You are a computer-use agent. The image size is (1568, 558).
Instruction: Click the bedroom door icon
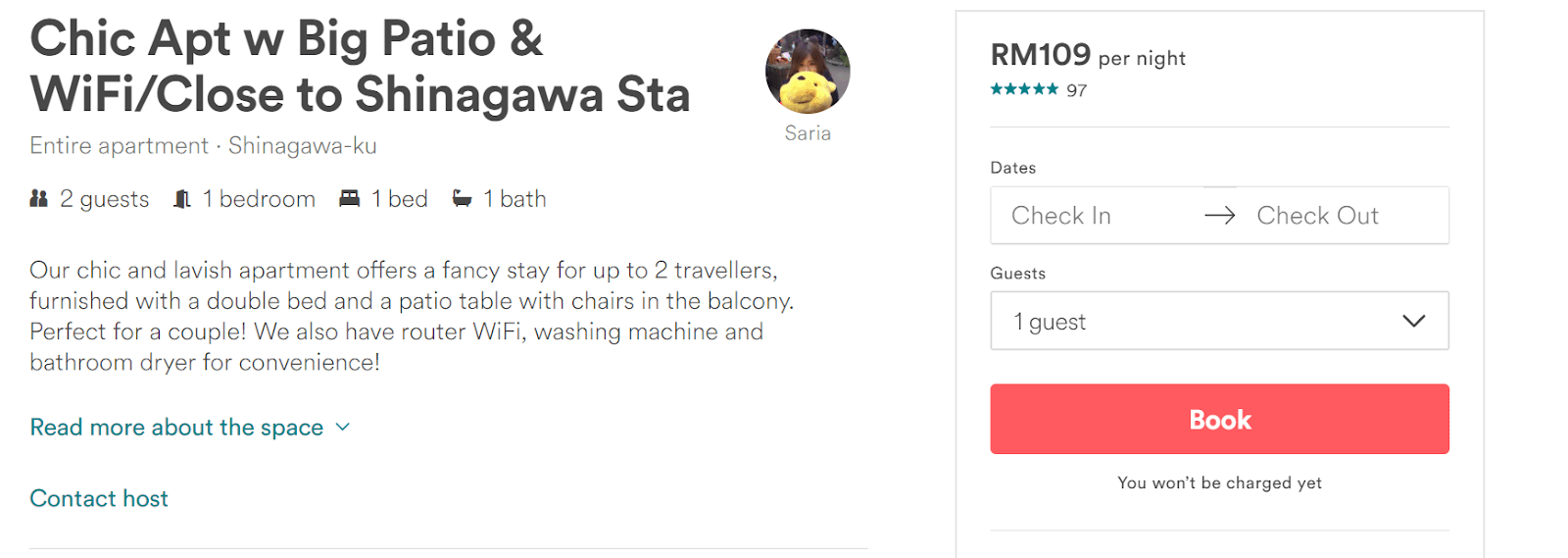click(x=182, y=199)
